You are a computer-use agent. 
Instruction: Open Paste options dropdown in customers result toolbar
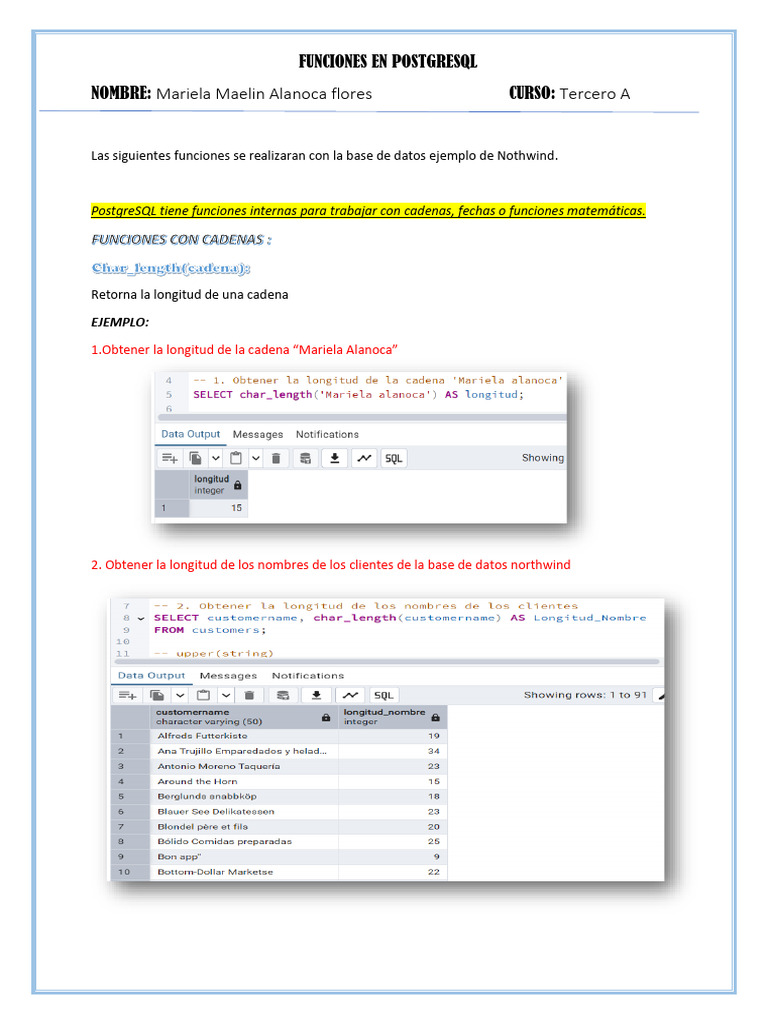(x=226, y=696)
